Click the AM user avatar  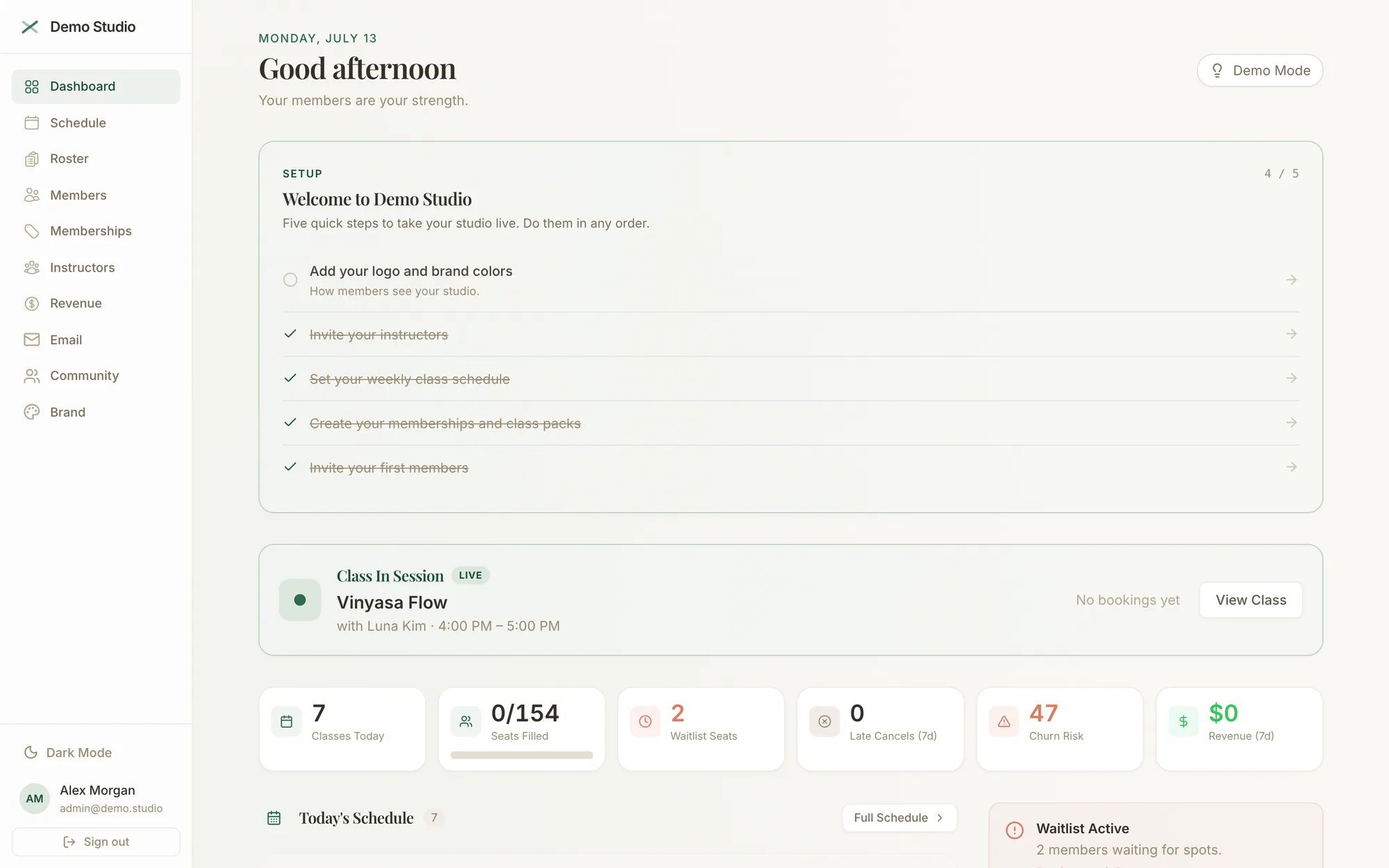[35, 799]
